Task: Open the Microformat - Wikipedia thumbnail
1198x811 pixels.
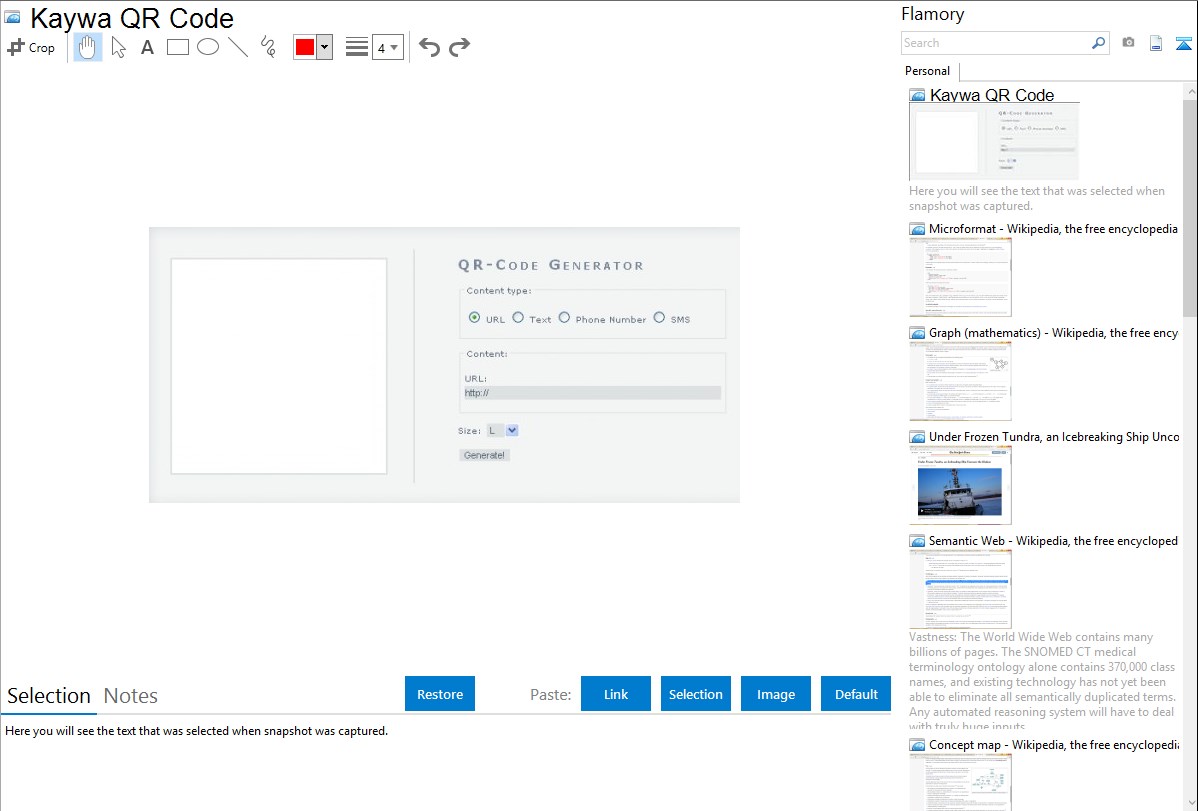Action: point(960,277)
